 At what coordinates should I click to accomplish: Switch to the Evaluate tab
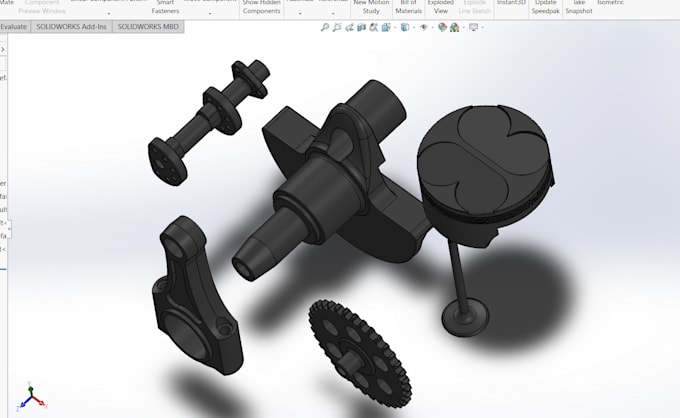click(14, 26)
